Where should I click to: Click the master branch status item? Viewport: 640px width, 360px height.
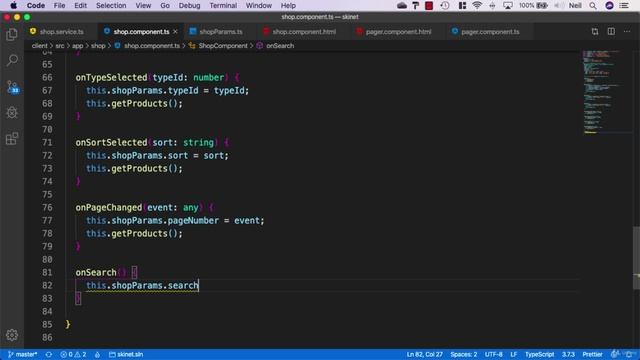[22, 354]
